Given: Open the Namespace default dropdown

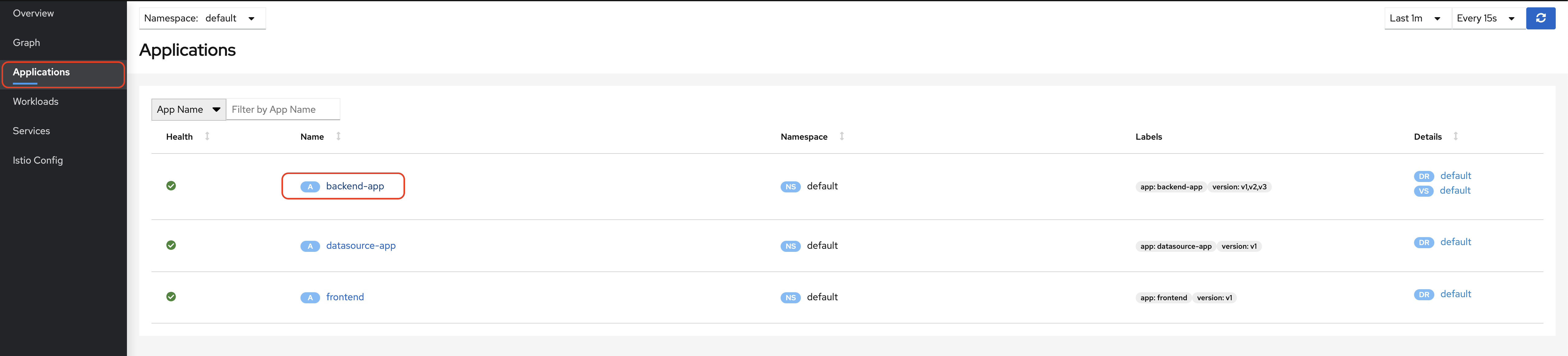Looking at the screenshot, I should click(x=202, y=18).
